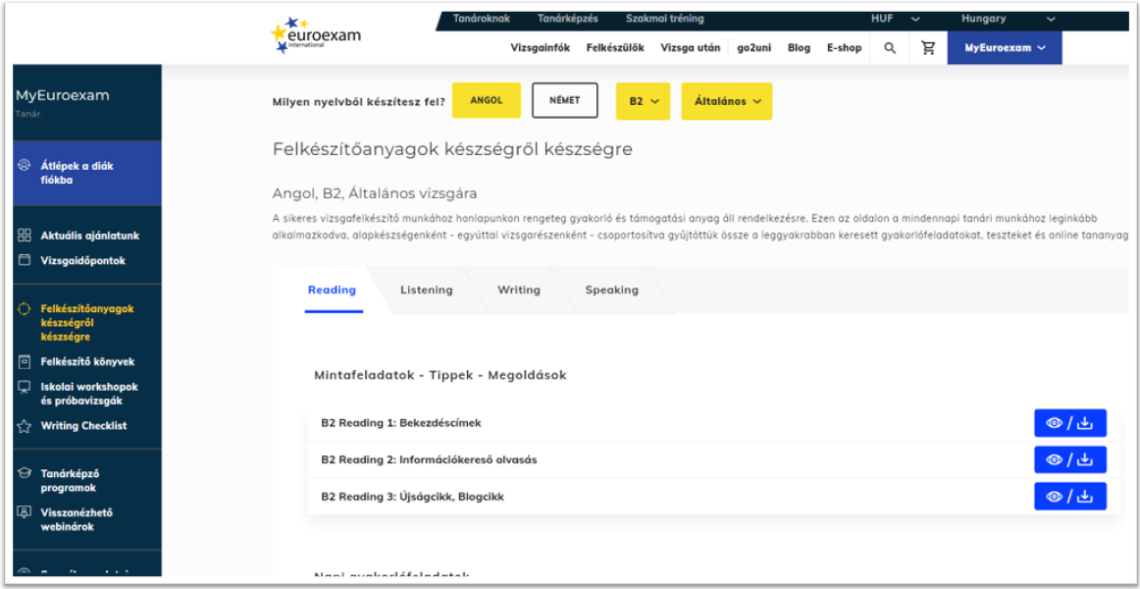Screen dimensions: 1140x589
Task: Click the Vizsgaidőpontok calendar icon
Action: pyautogui.click(x=25, y=260)
